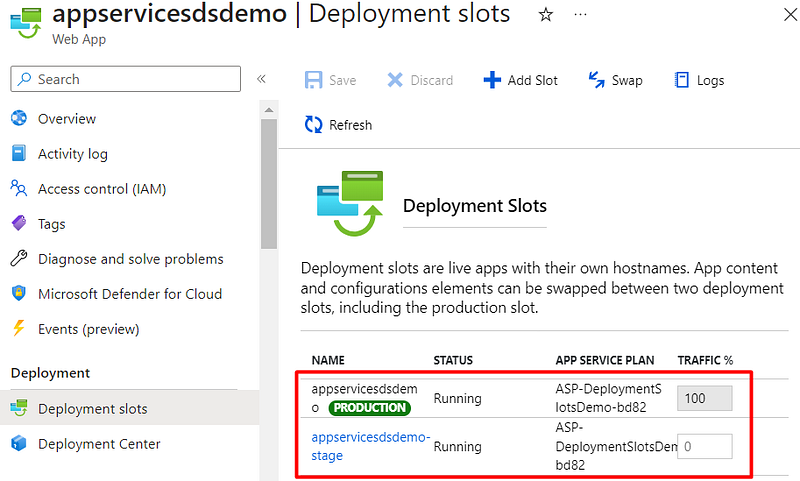800x481 pixels.
Task: Click the Access control (IAM) people icon
Action: [x=18, y=189]
